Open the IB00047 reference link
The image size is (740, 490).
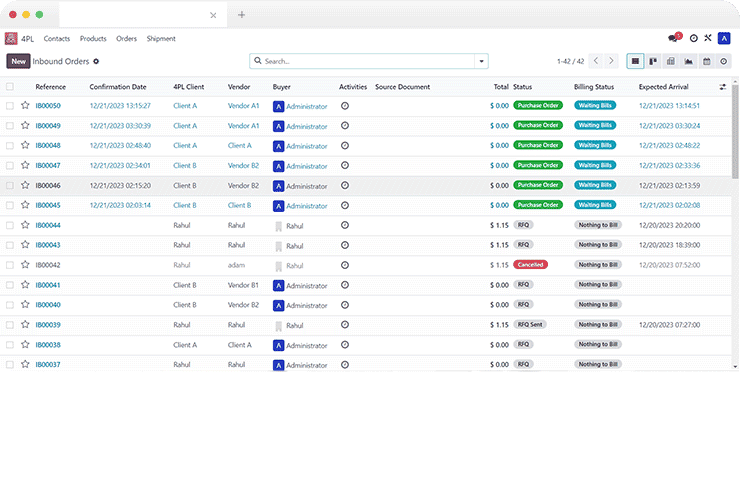click(48, 166)
